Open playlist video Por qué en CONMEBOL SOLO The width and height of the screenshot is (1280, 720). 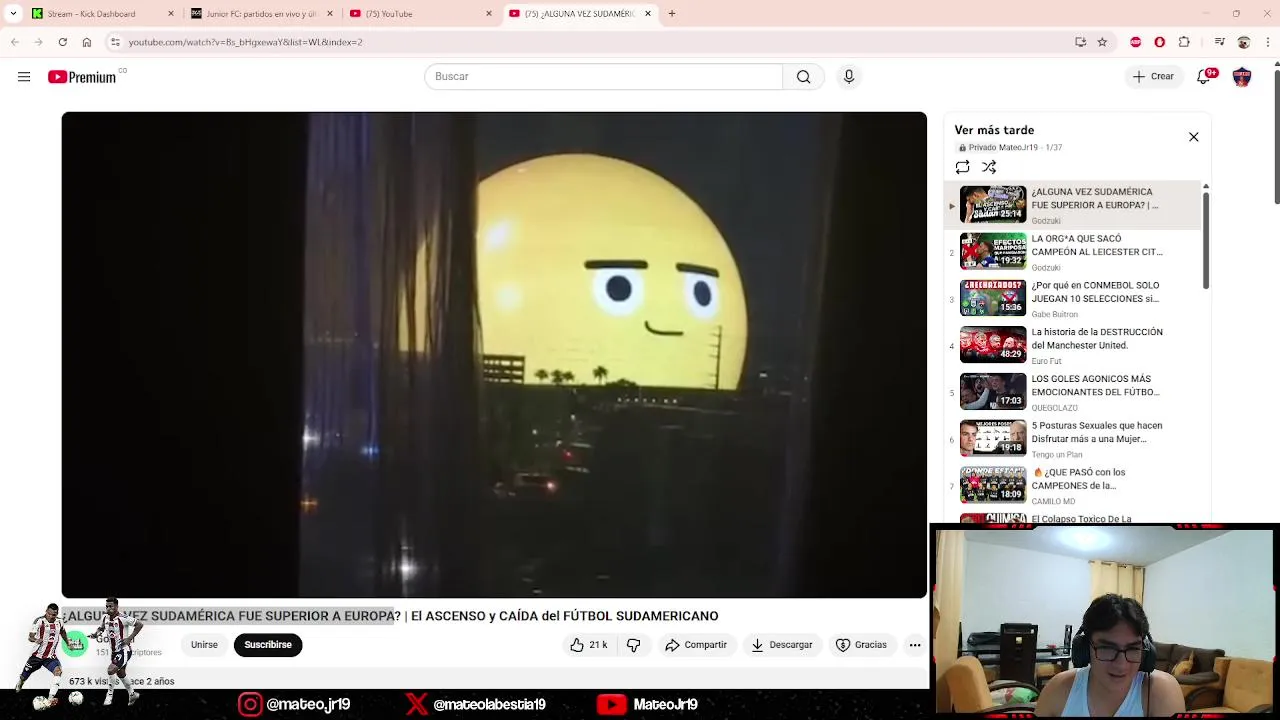click(1075, 298)
